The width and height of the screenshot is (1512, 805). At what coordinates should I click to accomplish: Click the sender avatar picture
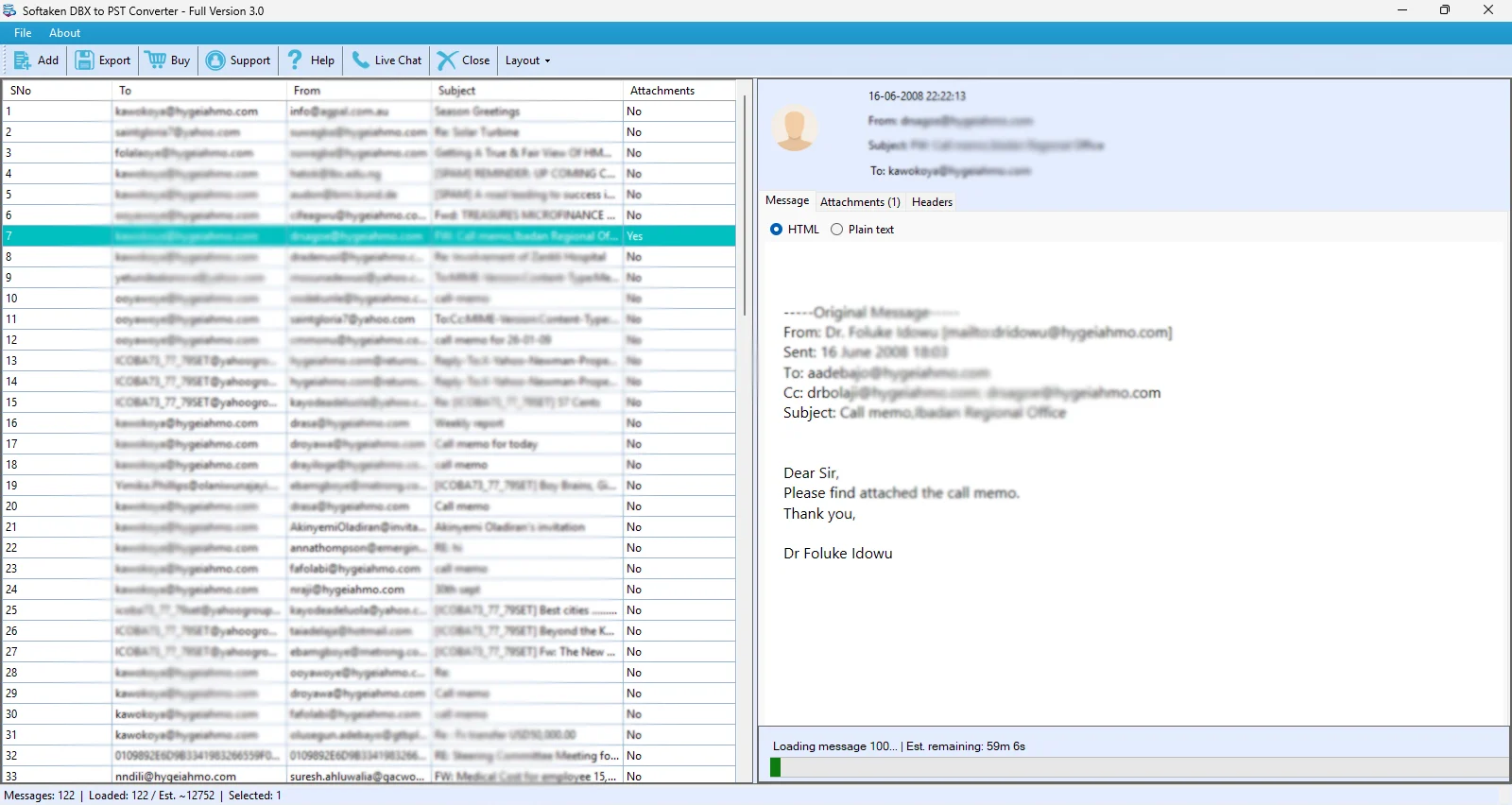[x=795, y=128]
